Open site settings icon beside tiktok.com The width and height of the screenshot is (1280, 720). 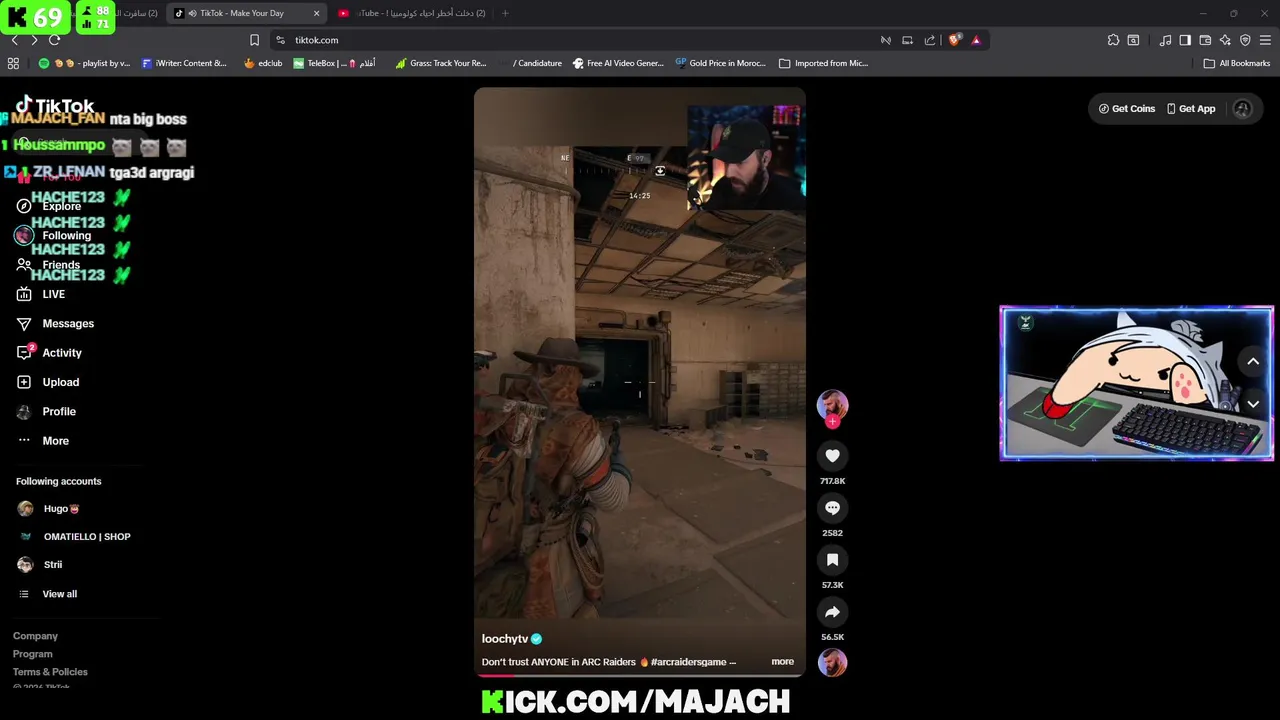(x=280, y=40)
